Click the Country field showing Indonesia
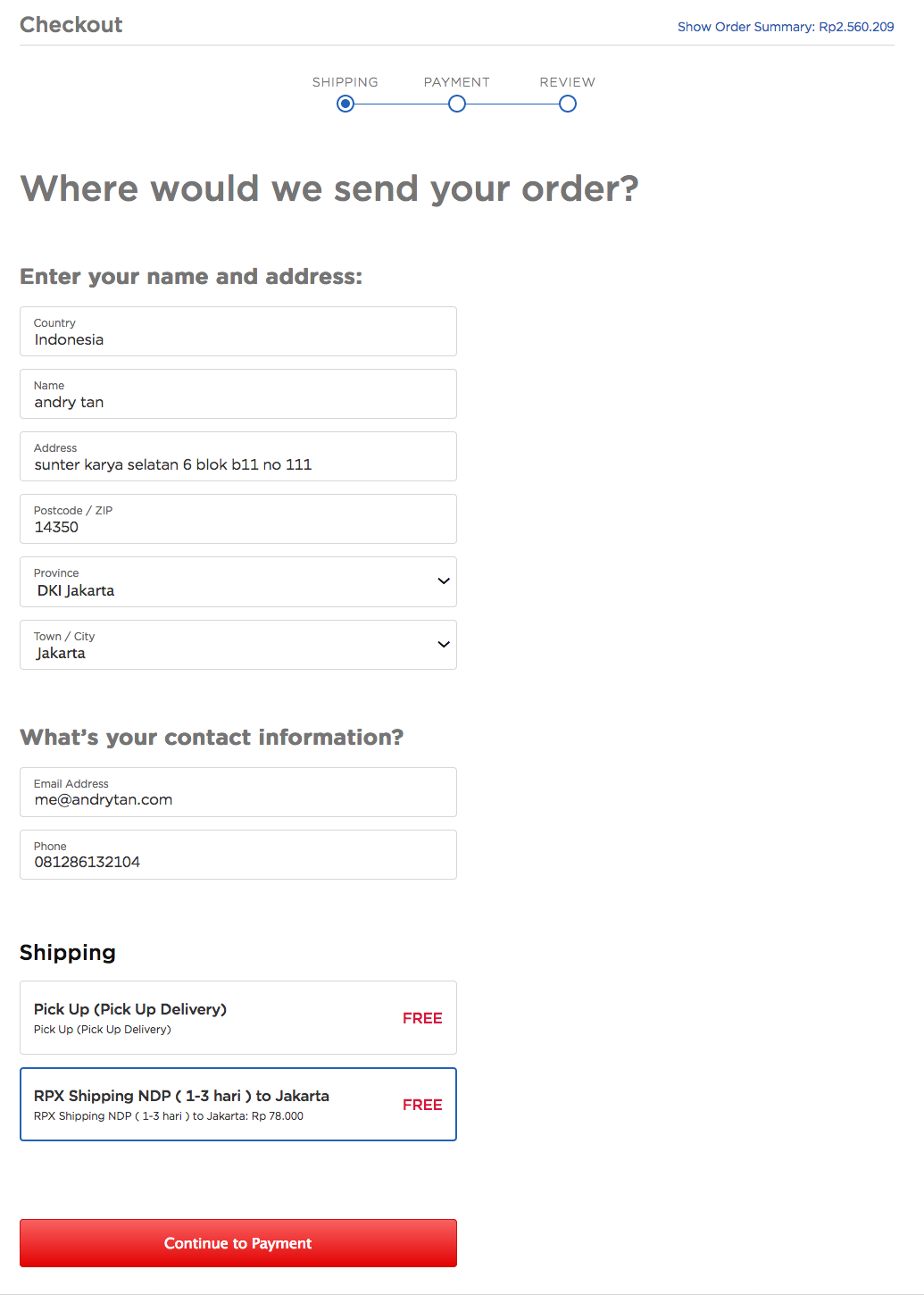This screenshot has width=924, height=1311. 238,331
